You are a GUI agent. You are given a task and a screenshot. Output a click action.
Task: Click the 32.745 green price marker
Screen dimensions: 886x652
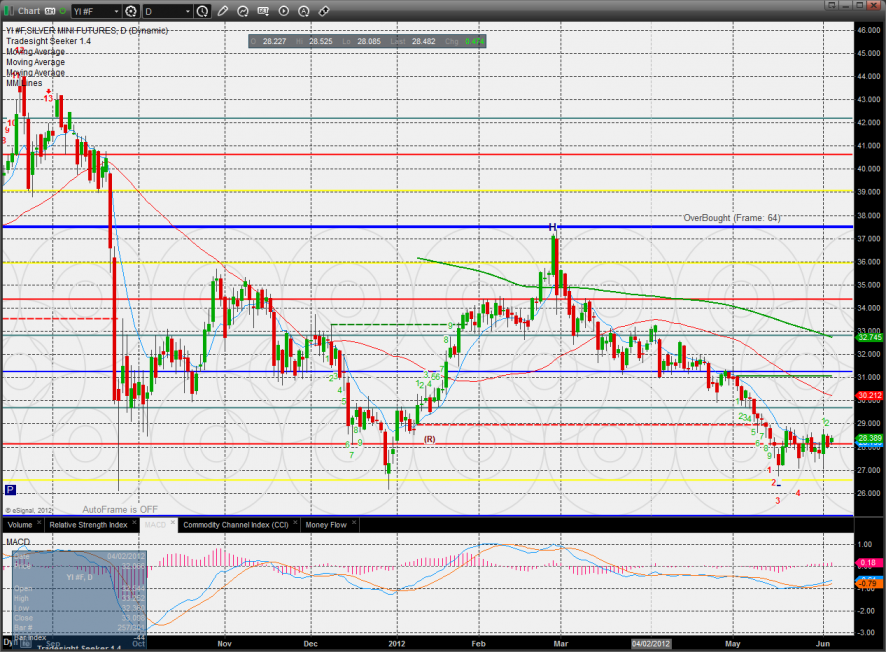(x=870, y=337)
